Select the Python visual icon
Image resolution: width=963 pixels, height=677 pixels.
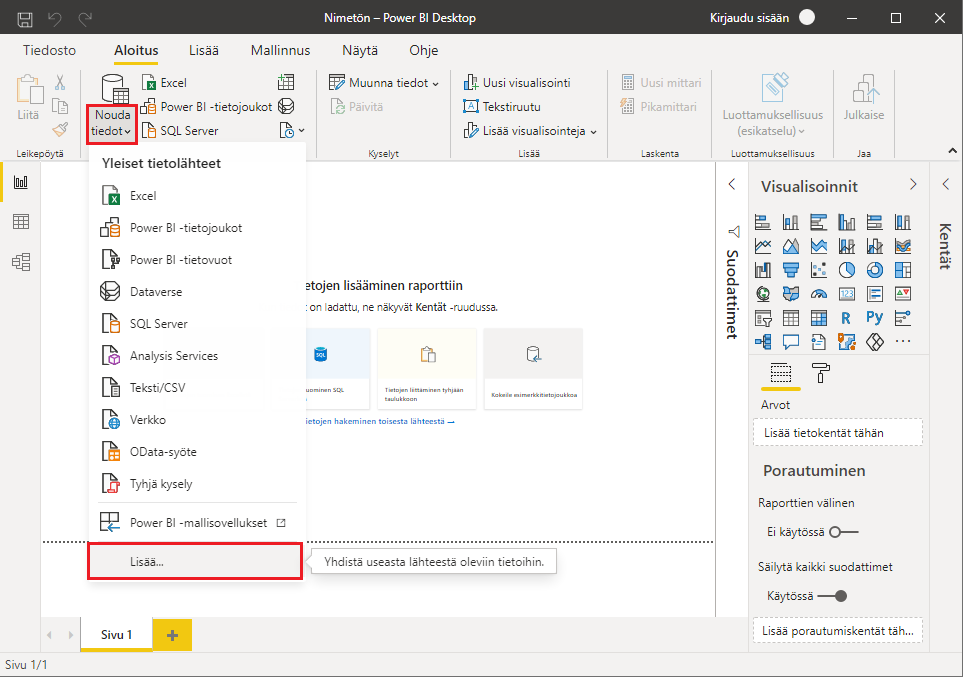pyautogui.click(x=875, y=318)
